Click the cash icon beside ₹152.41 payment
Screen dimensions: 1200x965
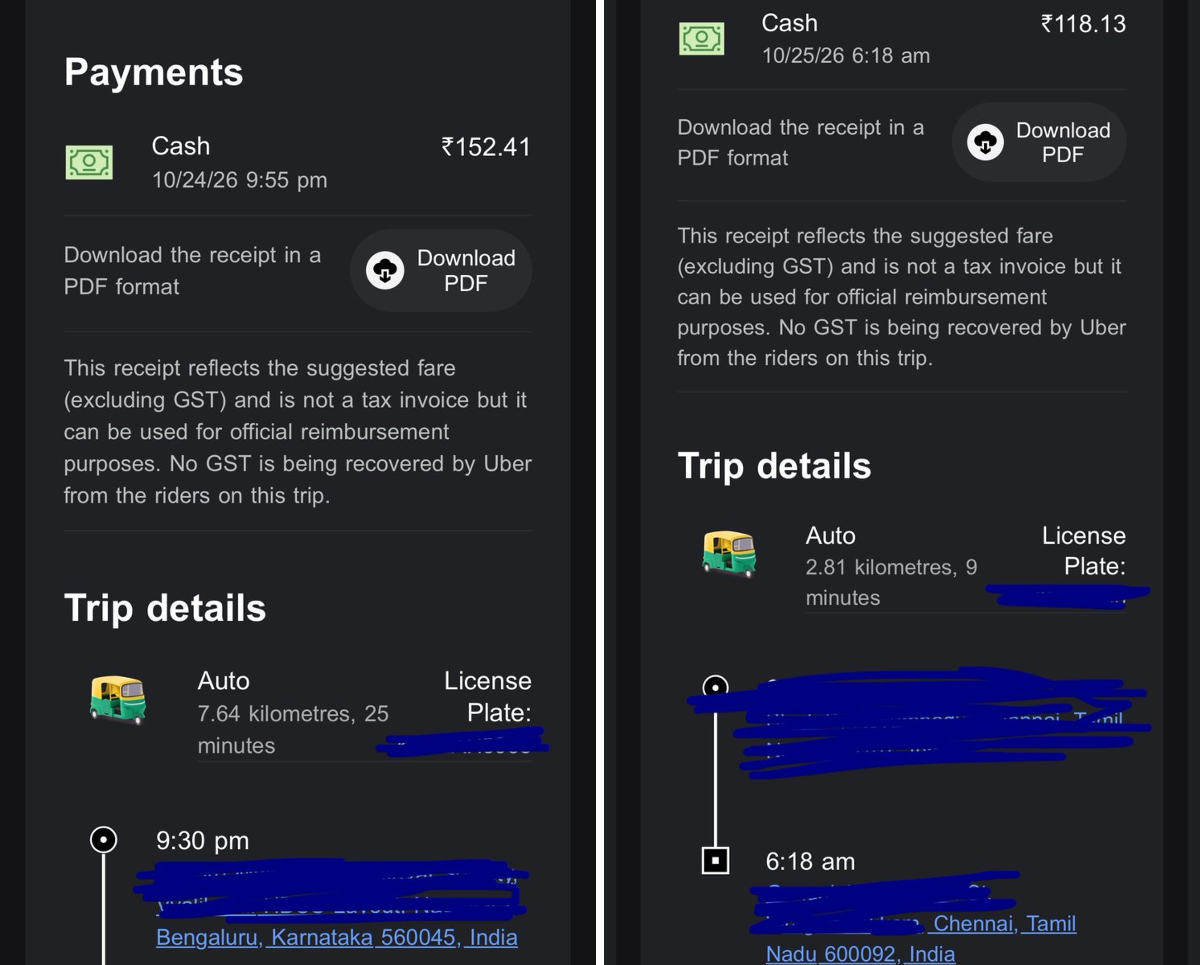[89, 162]
